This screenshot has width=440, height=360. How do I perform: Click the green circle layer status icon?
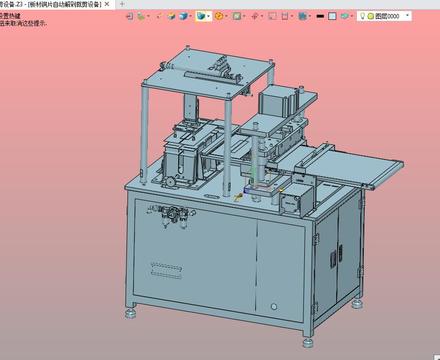pos(370,16)
